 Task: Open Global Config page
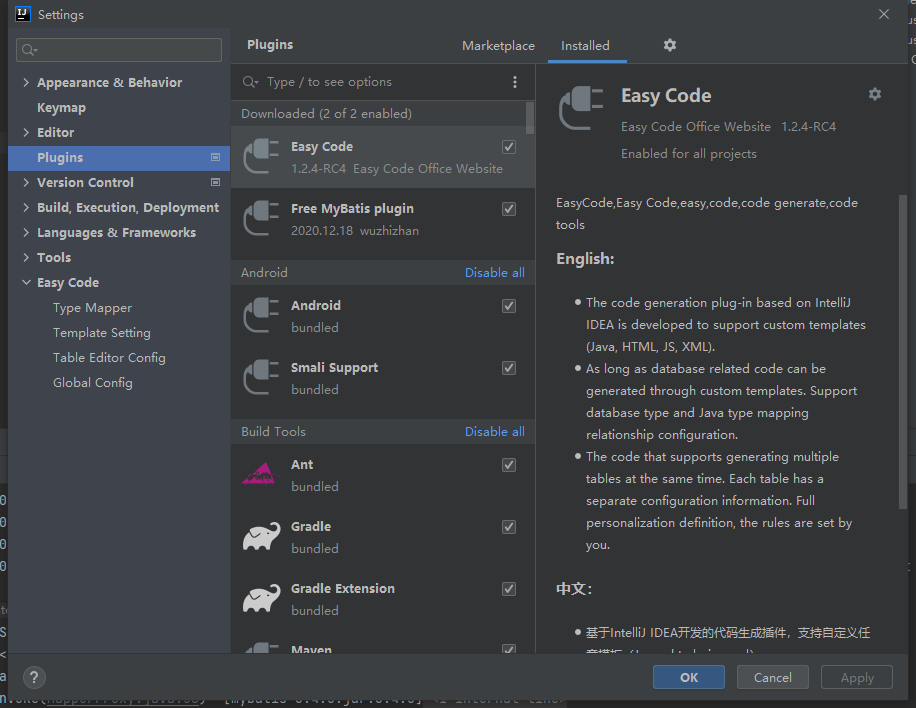pos(93,383)
